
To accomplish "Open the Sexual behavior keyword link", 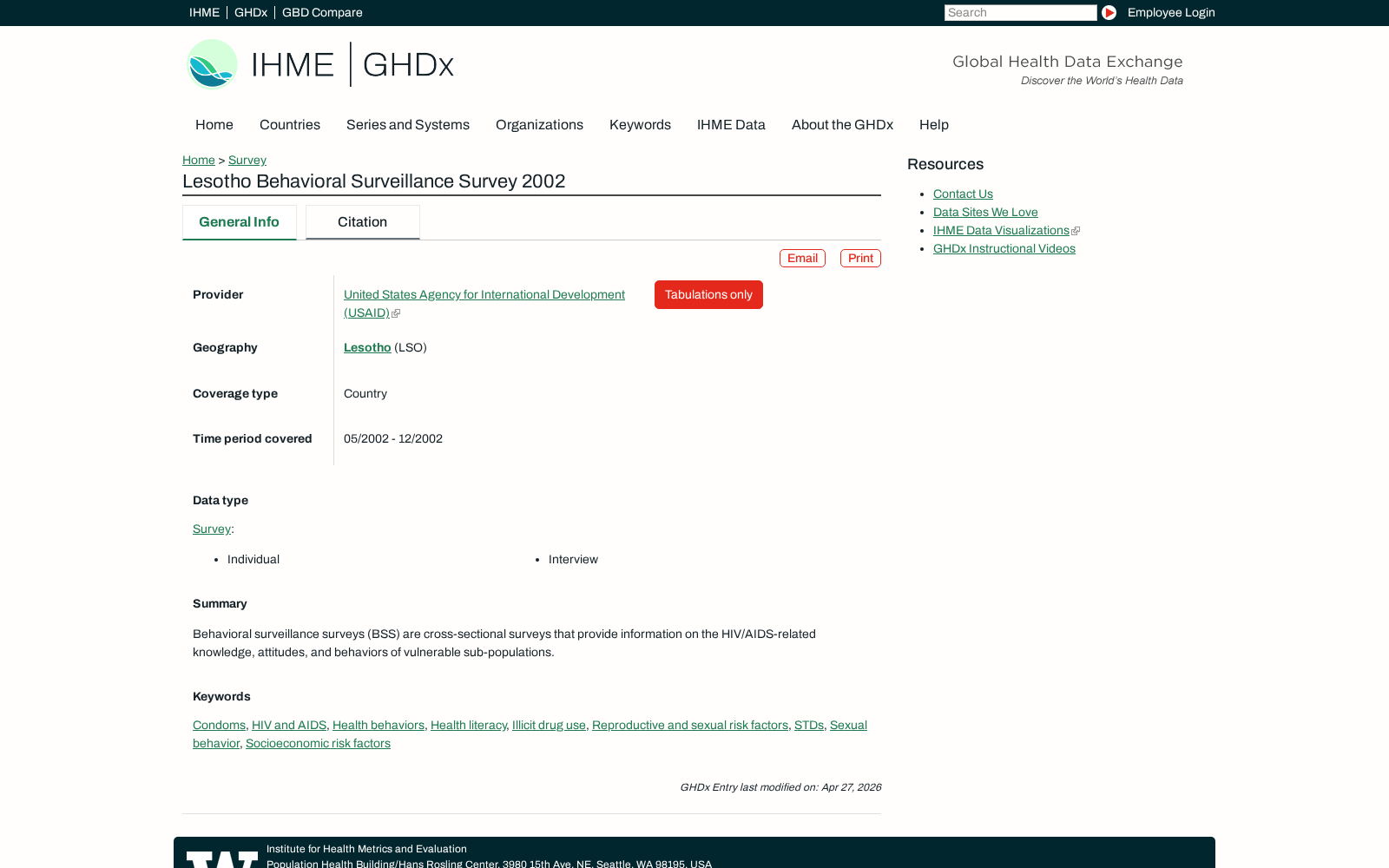I will click(x=848, y=725).
